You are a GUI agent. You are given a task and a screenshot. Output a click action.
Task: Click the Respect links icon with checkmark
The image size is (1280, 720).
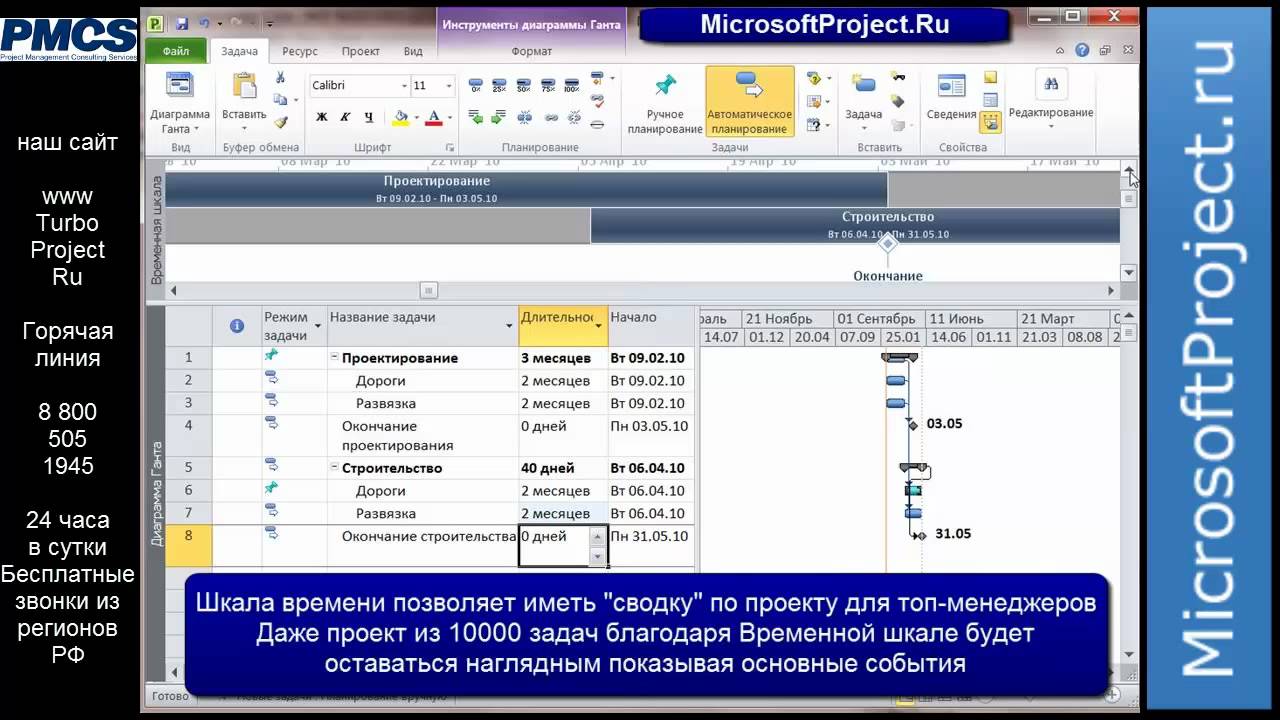[x=597, y=100]
